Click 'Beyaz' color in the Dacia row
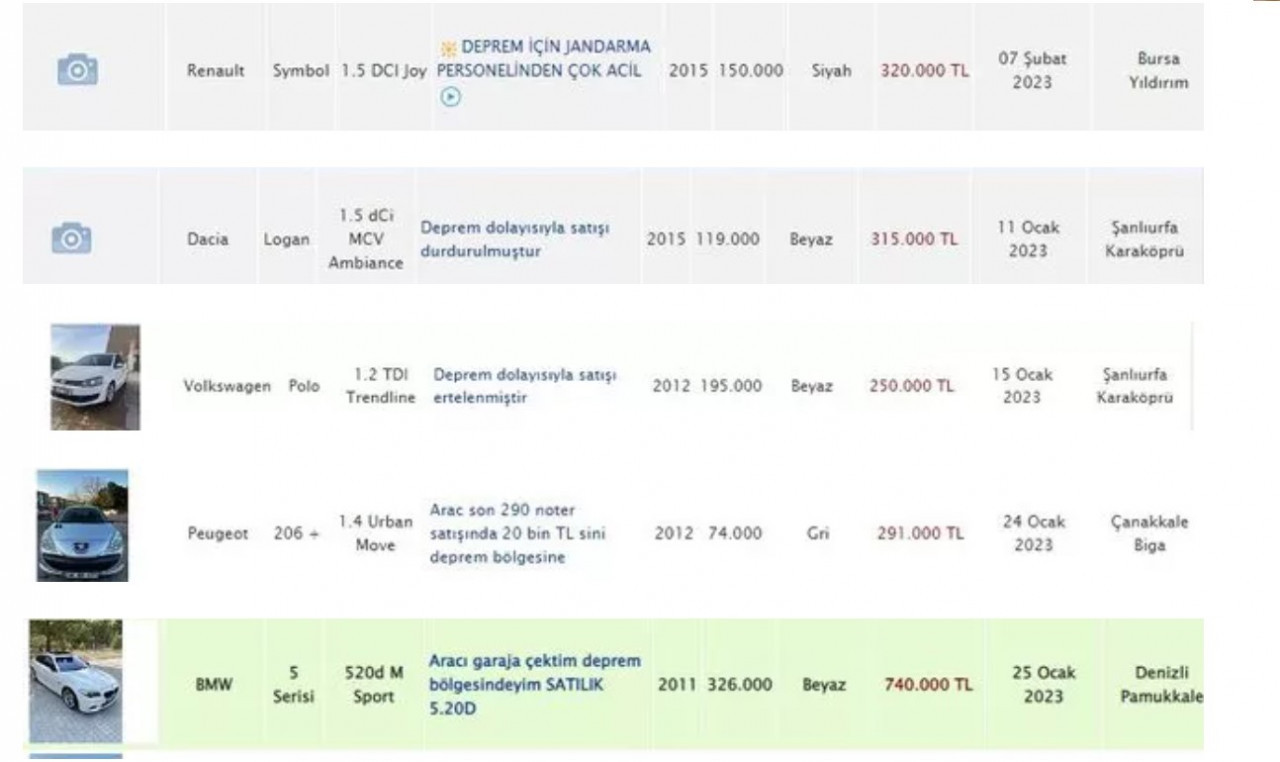The image size is (1280, 762). 811,240
